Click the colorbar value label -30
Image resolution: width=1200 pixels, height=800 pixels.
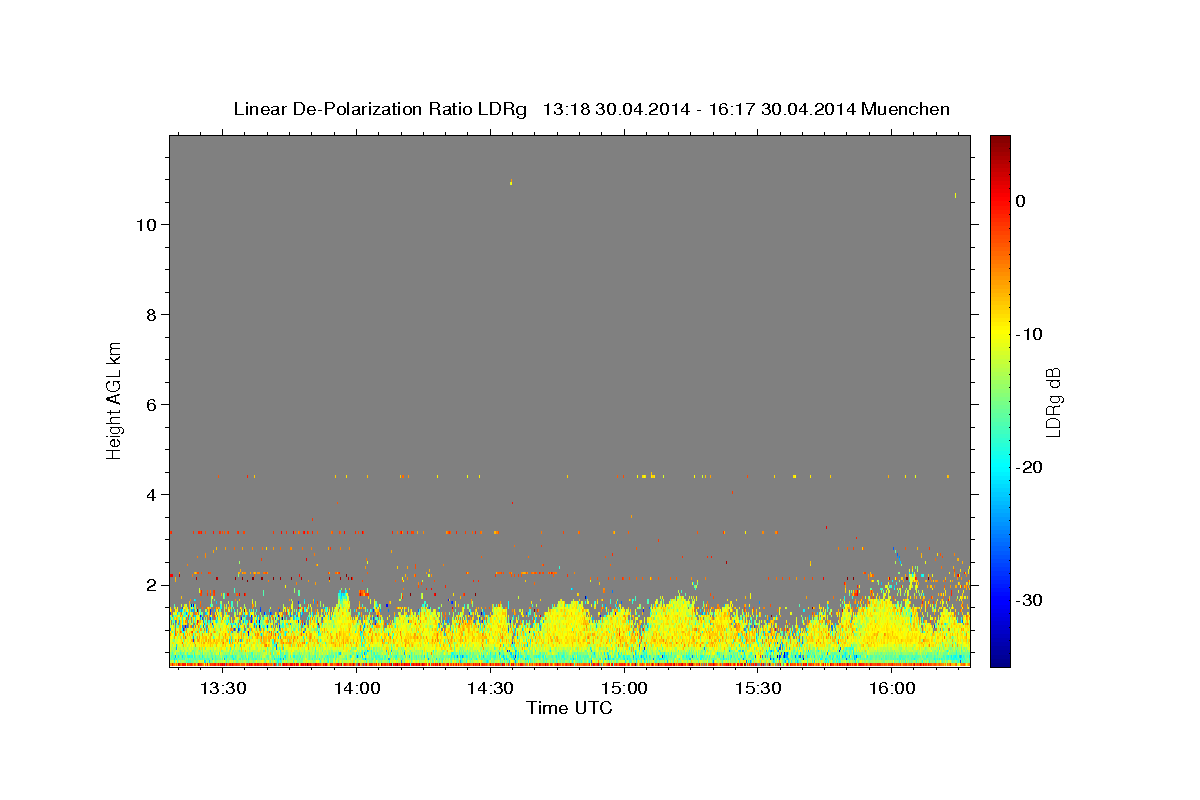pyautogui.click(x=1030, y=600)
